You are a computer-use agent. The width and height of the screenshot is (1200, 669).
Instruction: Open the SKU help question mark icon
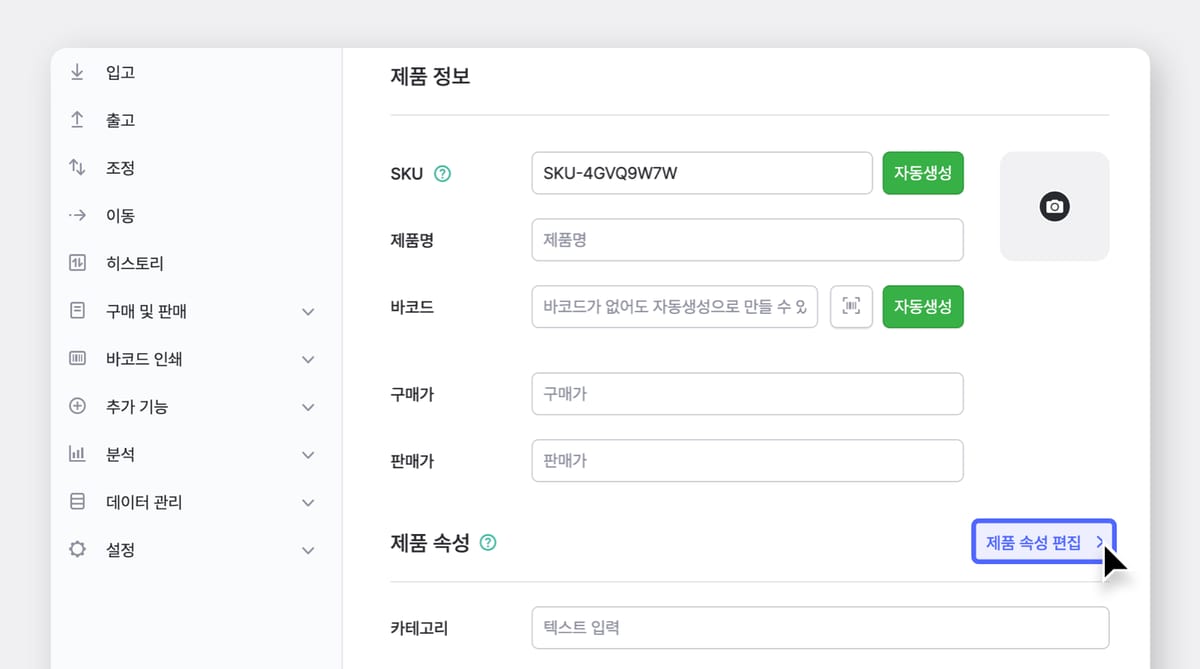click(443, 172)
